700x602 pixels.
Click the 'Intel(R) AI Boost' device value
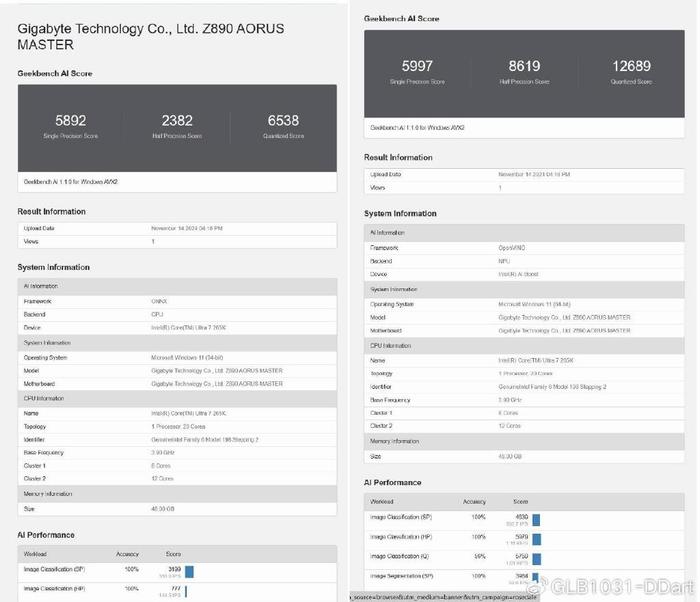point(518,274)
